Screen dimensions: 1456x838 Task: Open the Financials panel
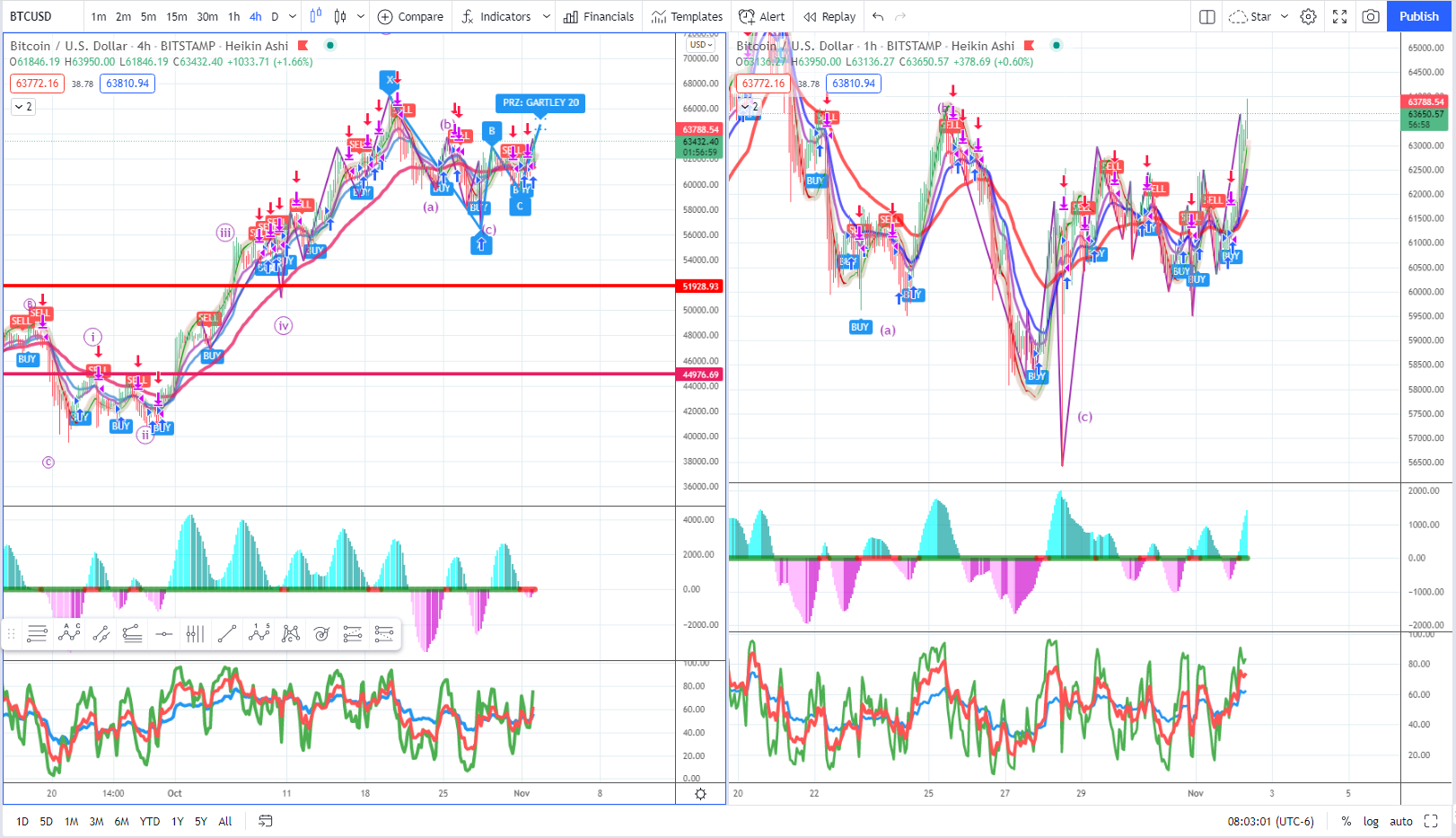pyautogui.click(x=599, y=16)
